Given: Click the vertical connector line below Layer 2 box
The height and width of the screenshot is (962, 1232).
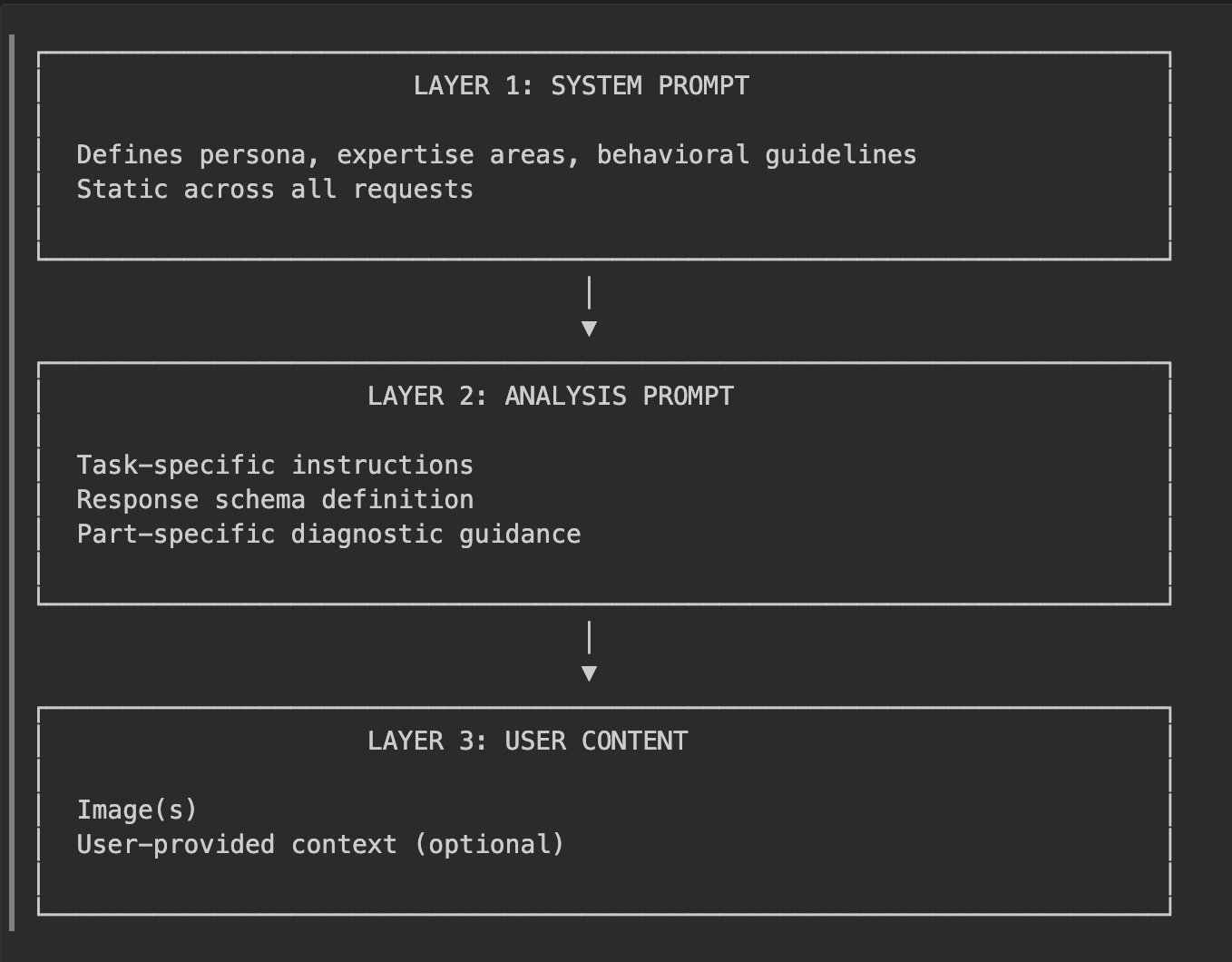Looking at the screenshot, I should click(x=590, y=638).
